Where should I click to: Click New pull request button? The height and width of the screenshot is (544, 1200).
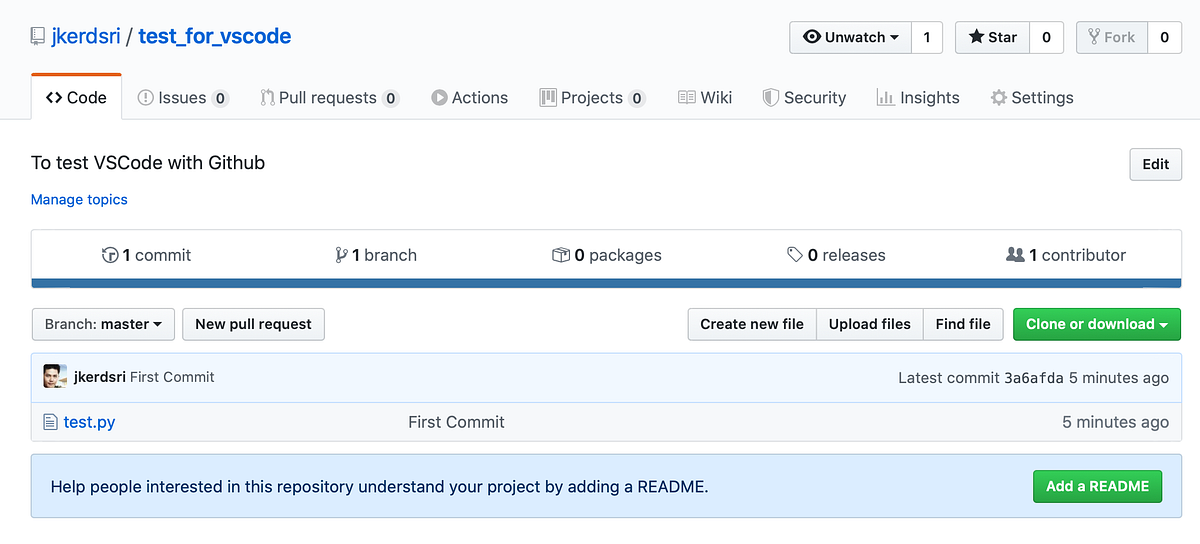coord(253,324)
